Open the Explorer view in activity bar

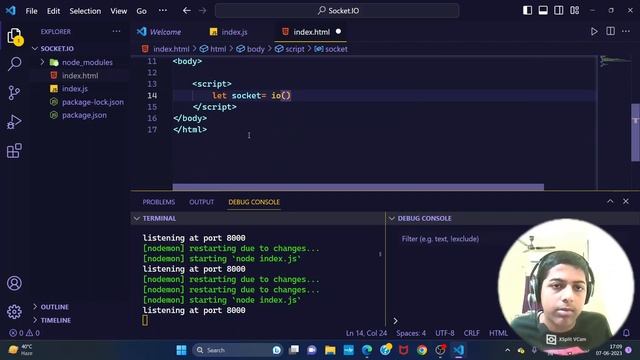14,36
